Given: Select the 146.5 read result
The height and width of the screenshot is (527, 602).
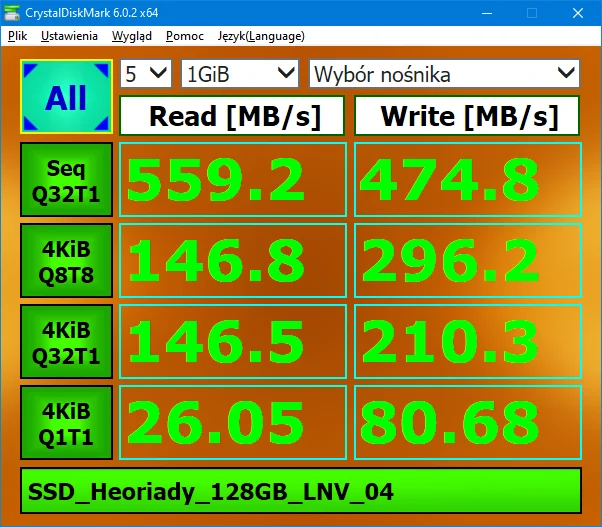Looking at the screenshot, I should tap(233, 342).
